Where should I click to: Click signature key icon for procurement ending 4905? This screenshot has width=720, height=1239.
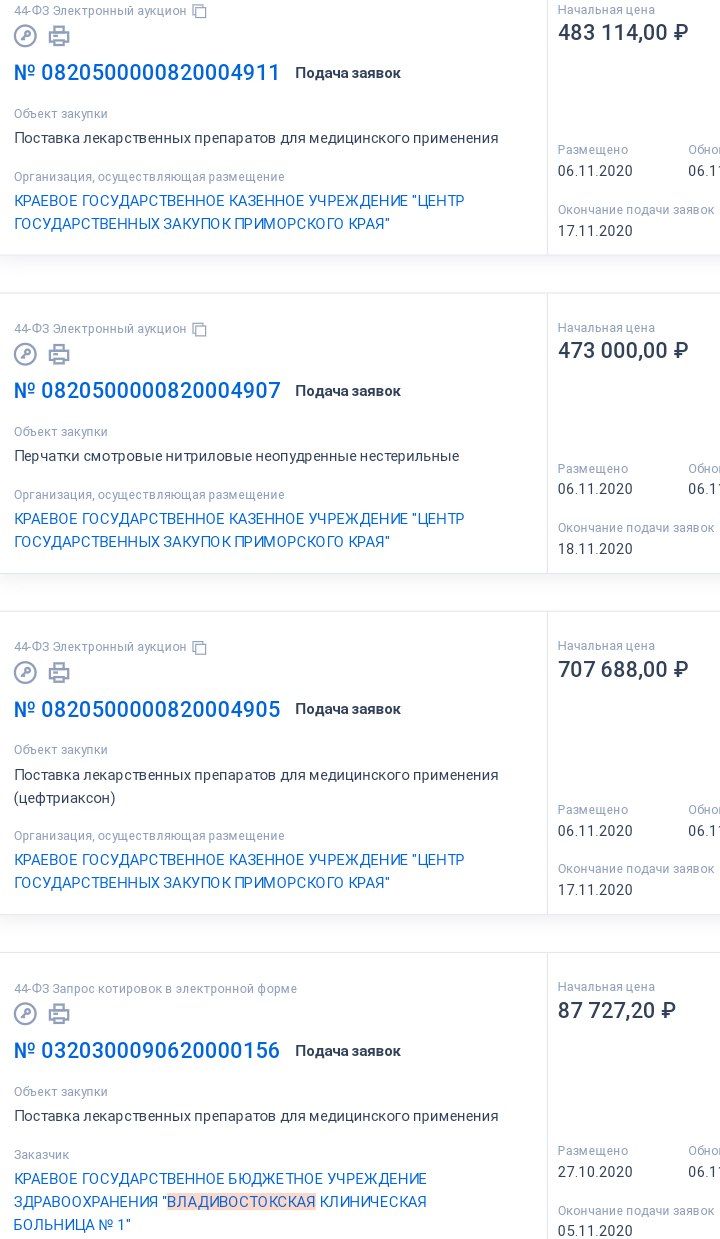(x=25, y=672)
